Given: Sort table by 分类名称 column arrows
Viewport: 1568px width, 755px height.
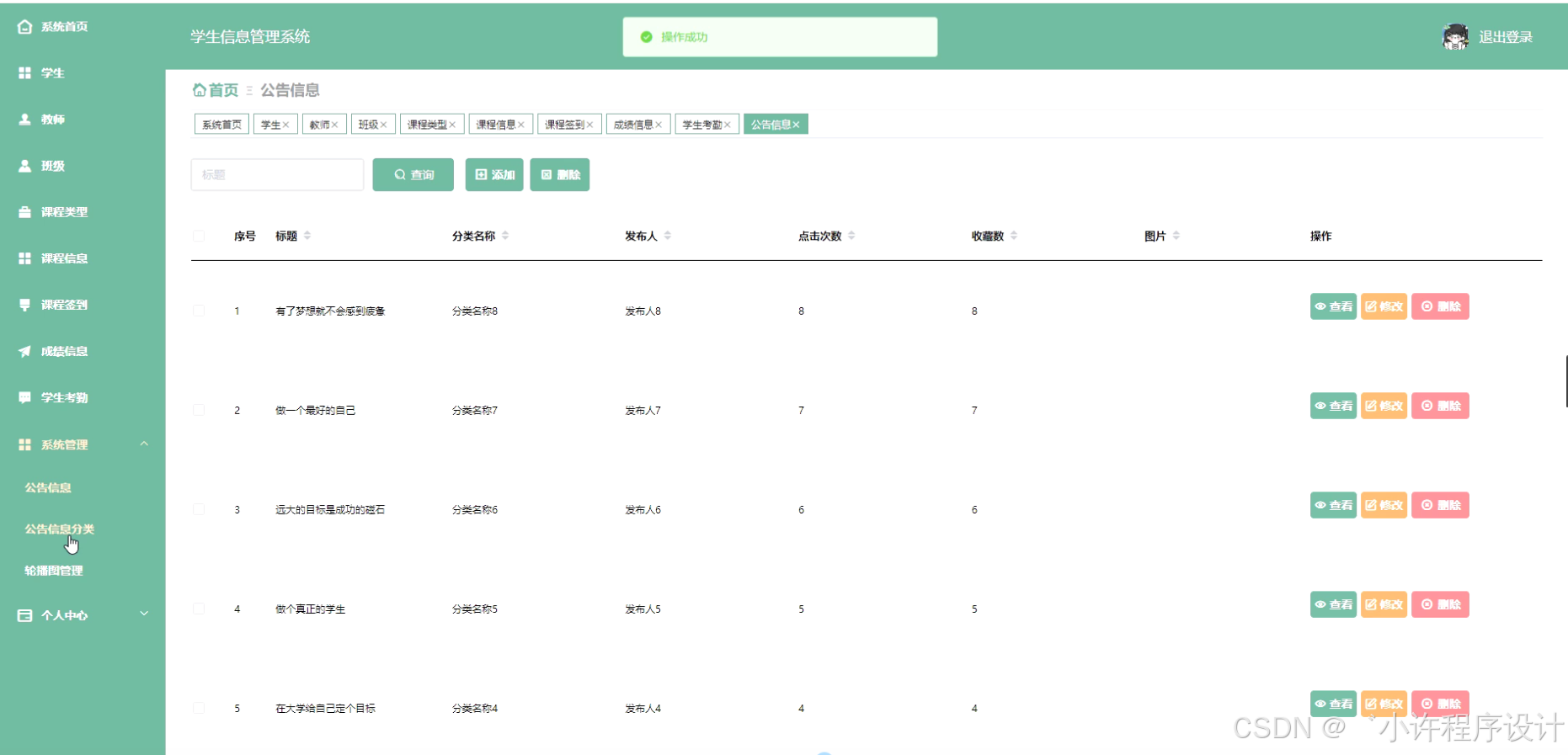Looking at the screenshot, I should click(x=505, y=236).
